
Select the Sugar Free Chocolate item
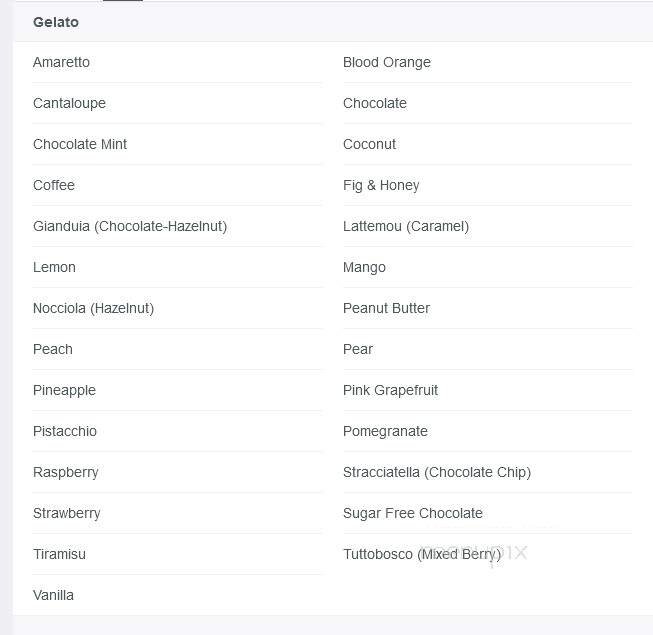click(x=413, y=513)
